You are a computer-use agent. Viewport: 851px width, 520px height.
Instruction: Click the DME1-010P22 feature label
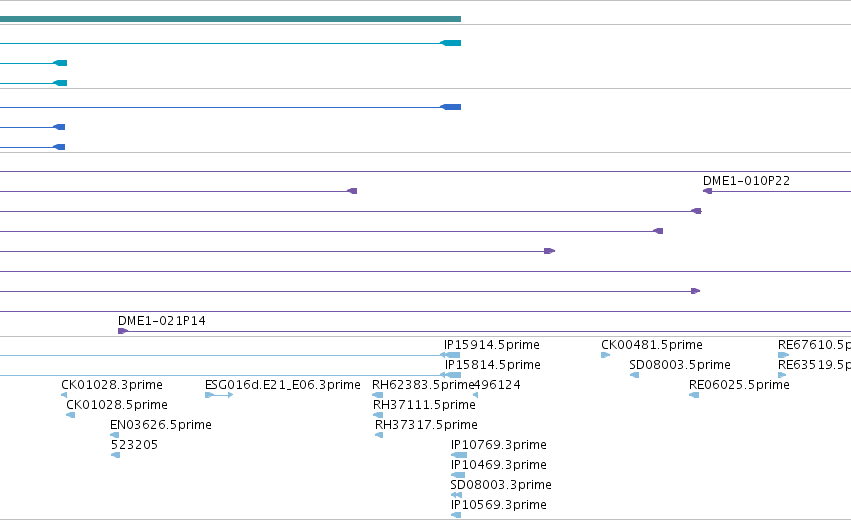746,181
